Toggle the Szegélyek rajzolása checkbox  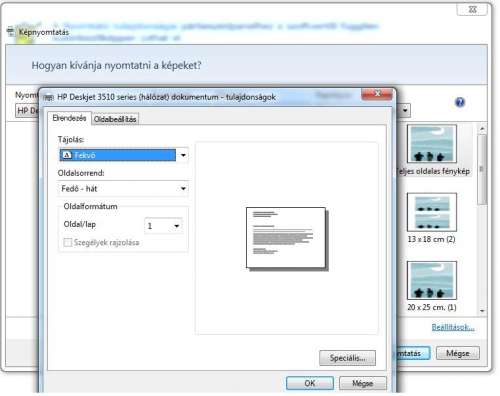coord(68,242)
